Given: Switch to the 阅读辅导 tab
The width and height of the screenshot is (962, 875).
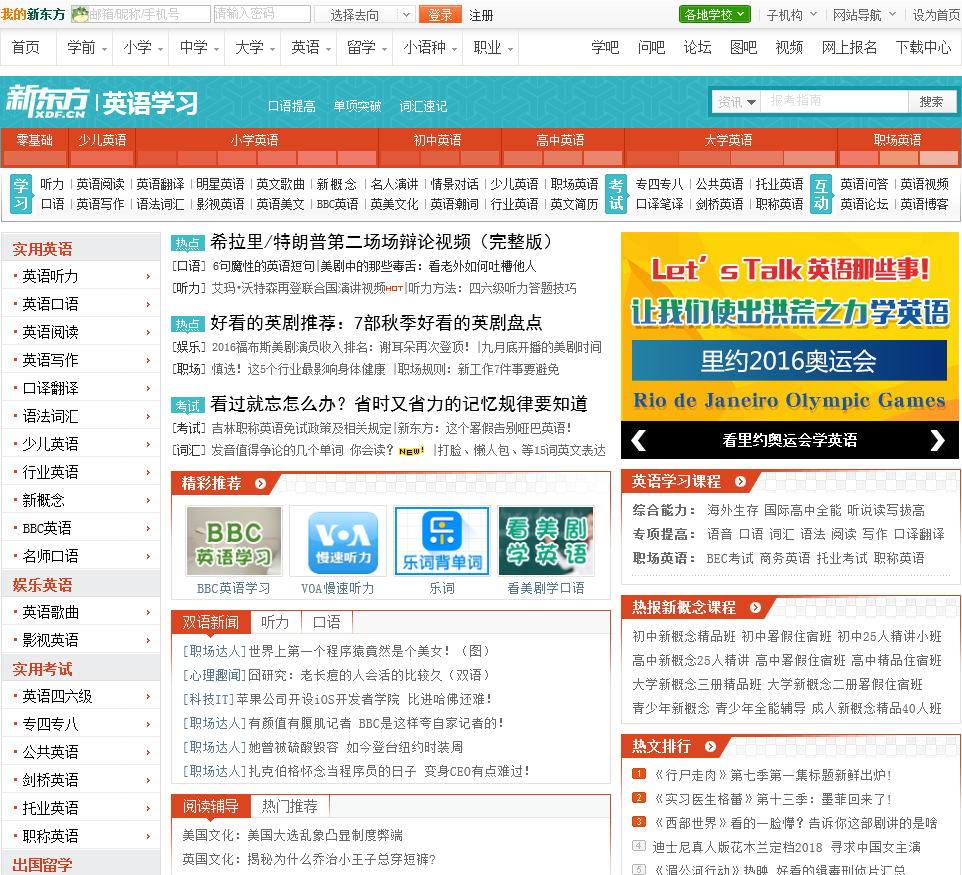Looking at the screenshot, I should point(210,806).
